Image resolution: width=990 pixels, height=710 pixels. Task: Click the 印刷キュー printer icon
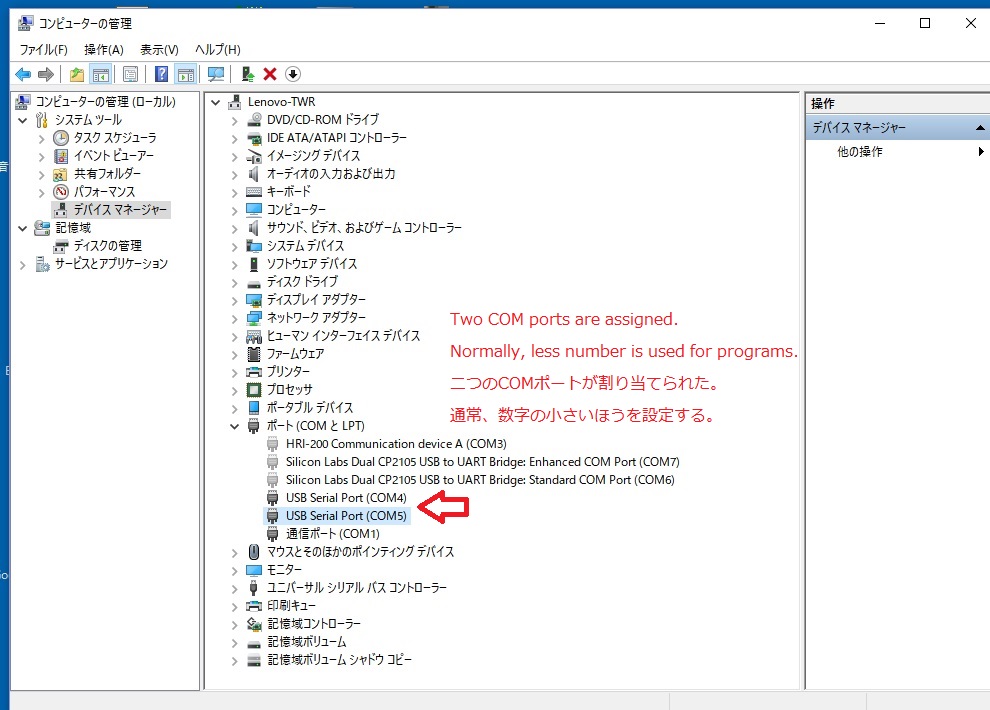click(254, 606)
